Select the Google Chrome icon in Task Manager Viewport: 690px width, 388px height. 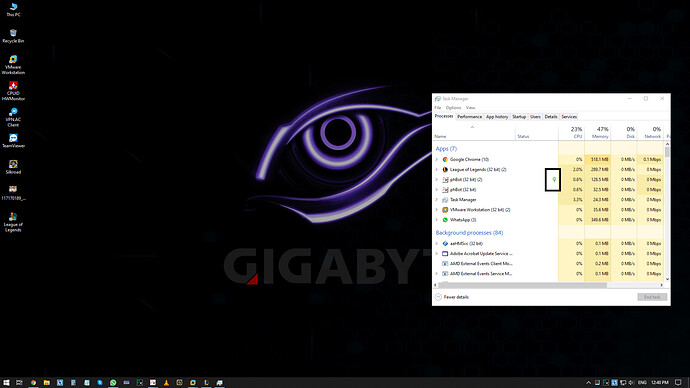click(x=445, y=159)
